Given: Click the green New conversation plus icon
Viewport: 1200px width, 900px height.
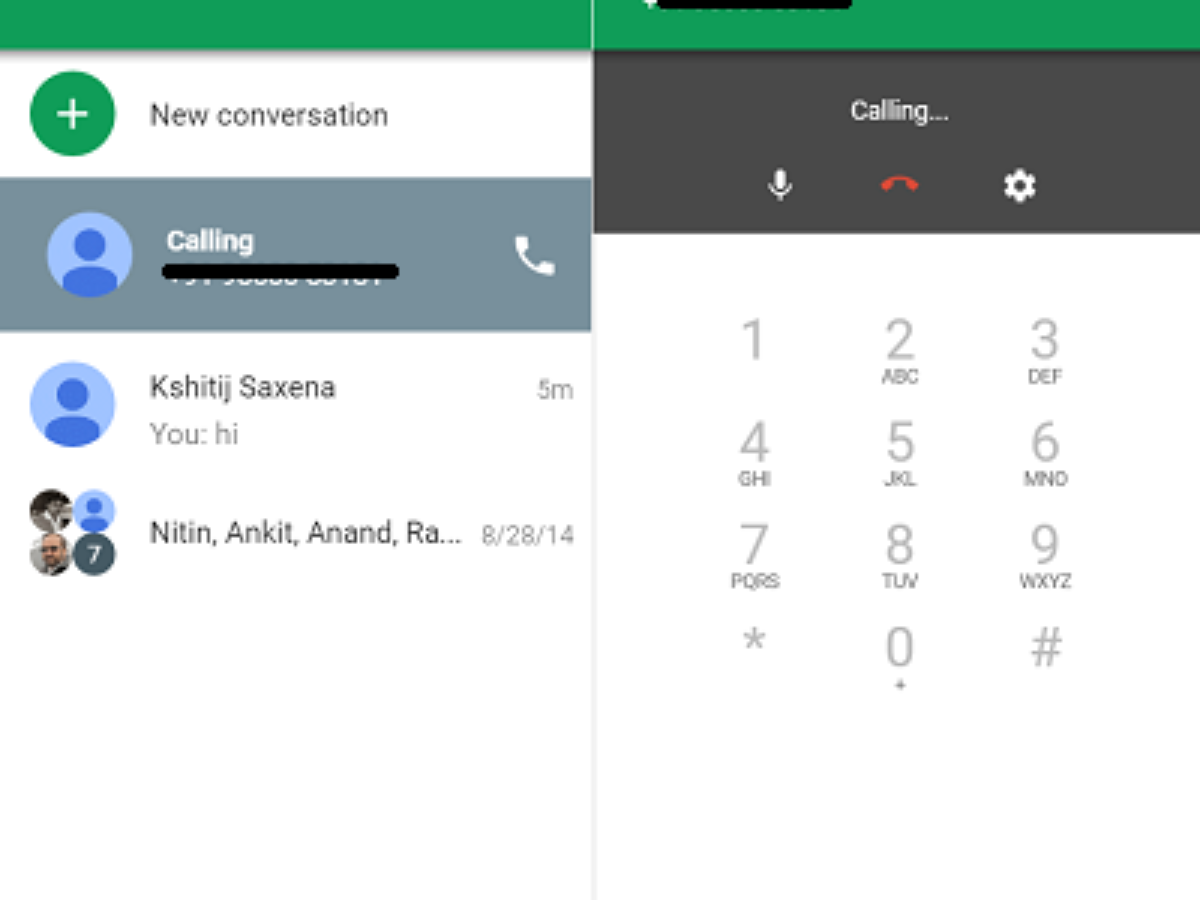Looking at the screenshot, I should [x=73, y=114].
